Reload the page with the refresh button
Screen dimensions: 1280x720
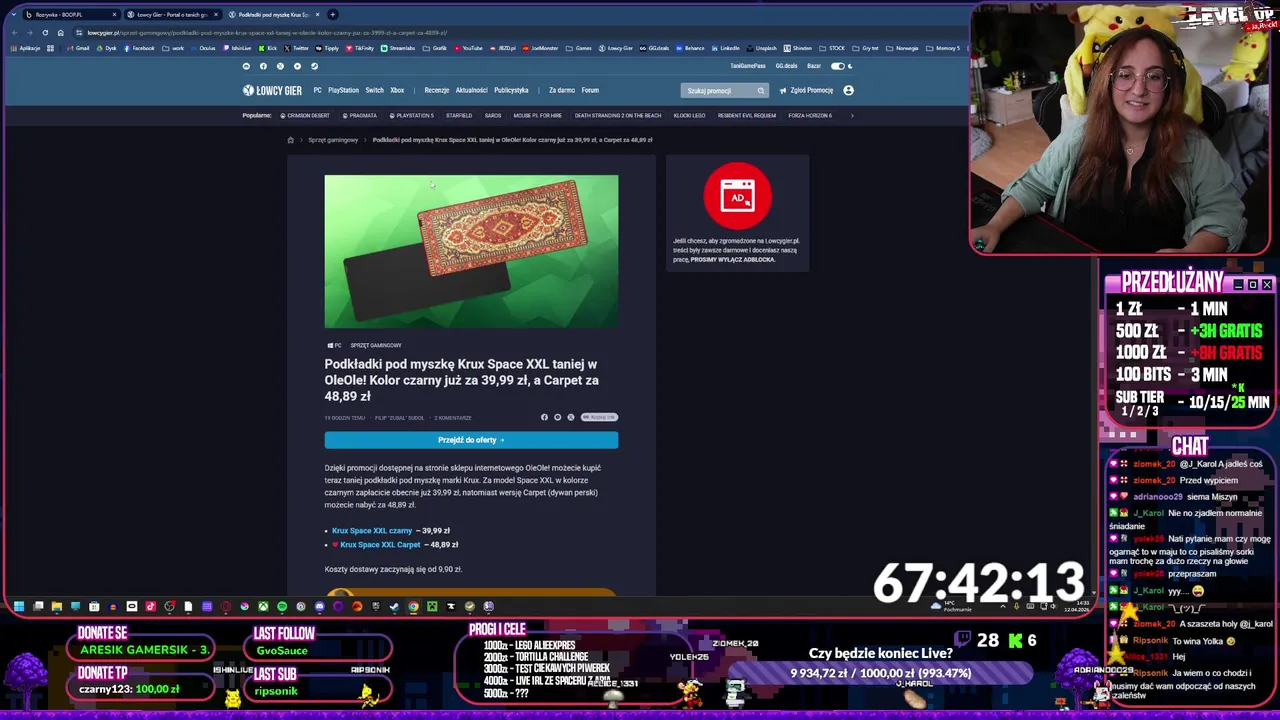[x=45, y=33]
